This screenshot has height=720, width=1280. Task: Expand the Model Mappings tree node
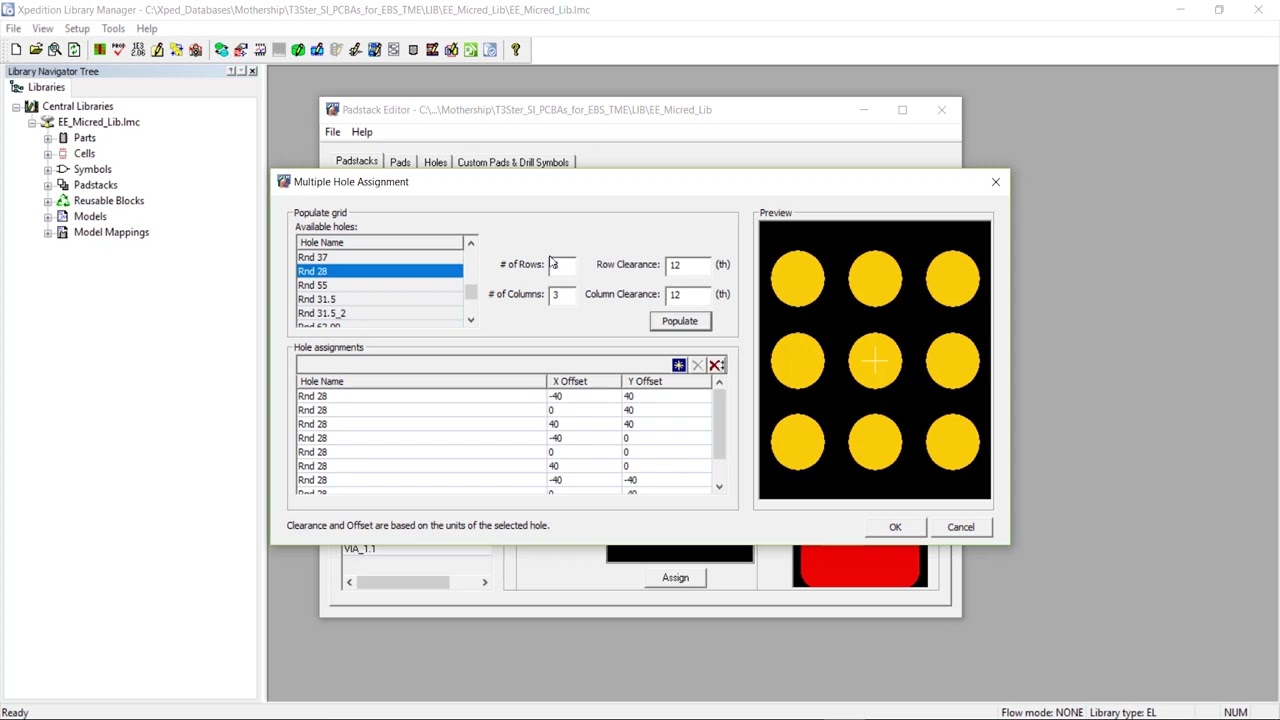click(48, 232)
